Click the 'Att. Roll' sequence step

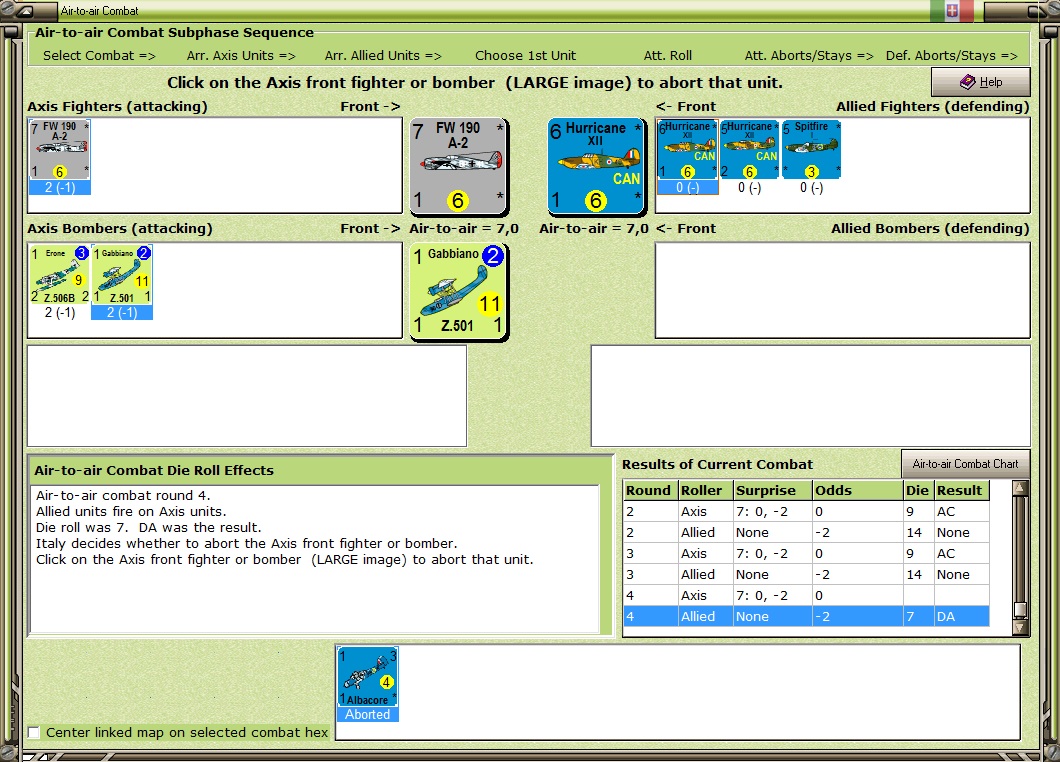(668, 55)
